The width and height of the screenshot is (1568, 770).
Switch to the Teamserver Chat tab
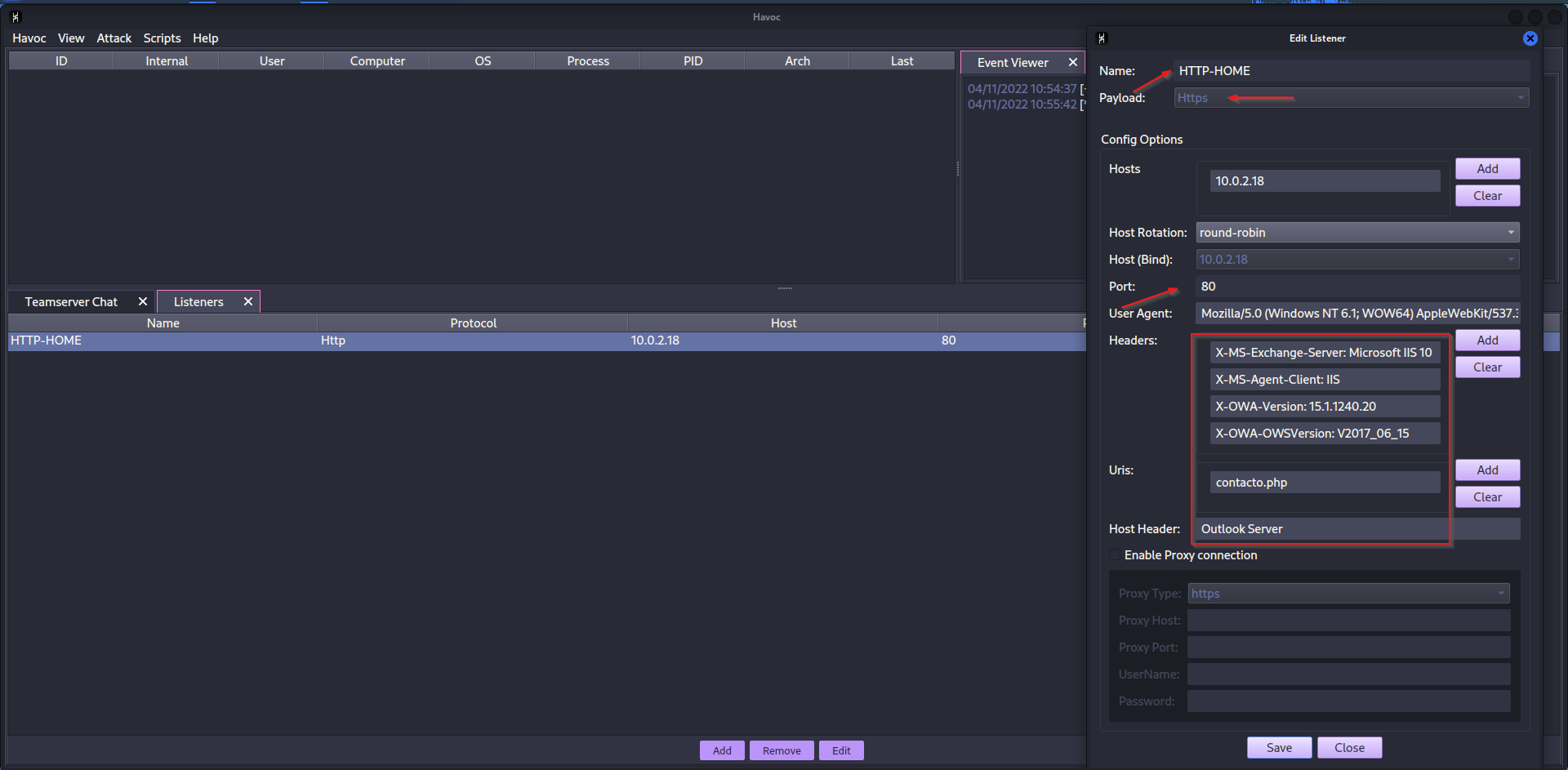point(71,301)
